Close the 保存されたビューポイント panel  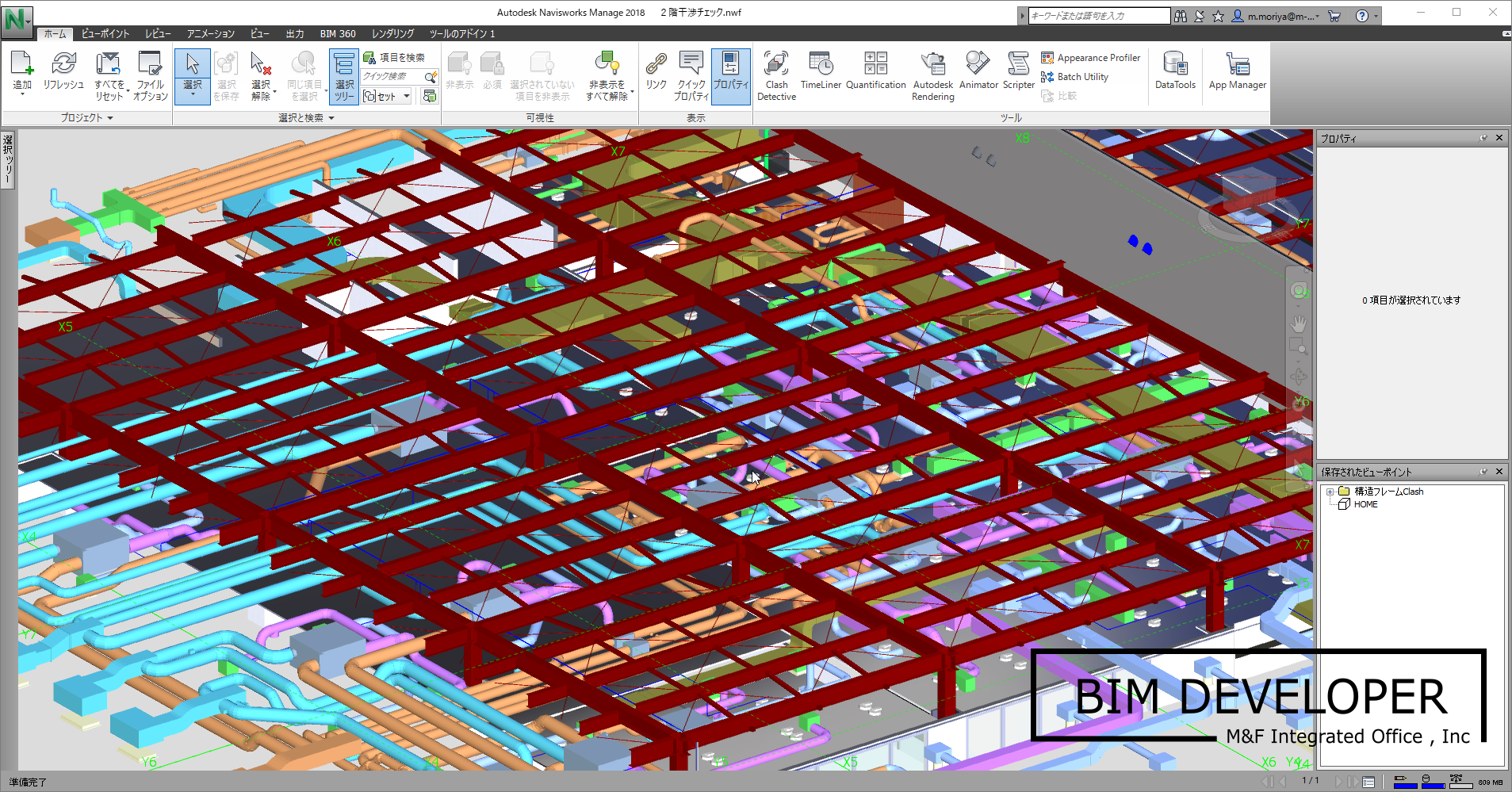pos(1499,472)
